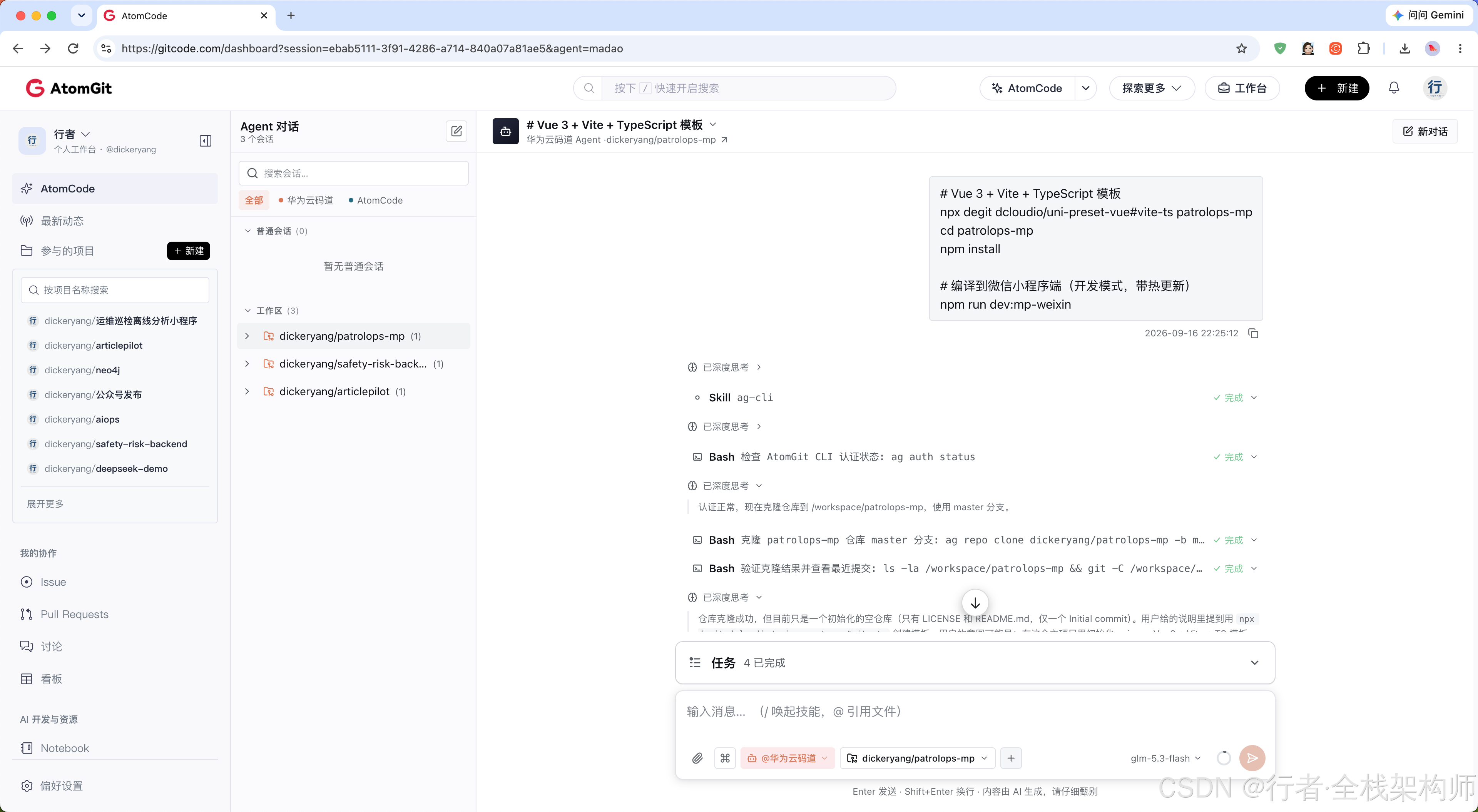Select the 全部 filter tab
The height and width of the screenshot is (812, 1478).
254,200
